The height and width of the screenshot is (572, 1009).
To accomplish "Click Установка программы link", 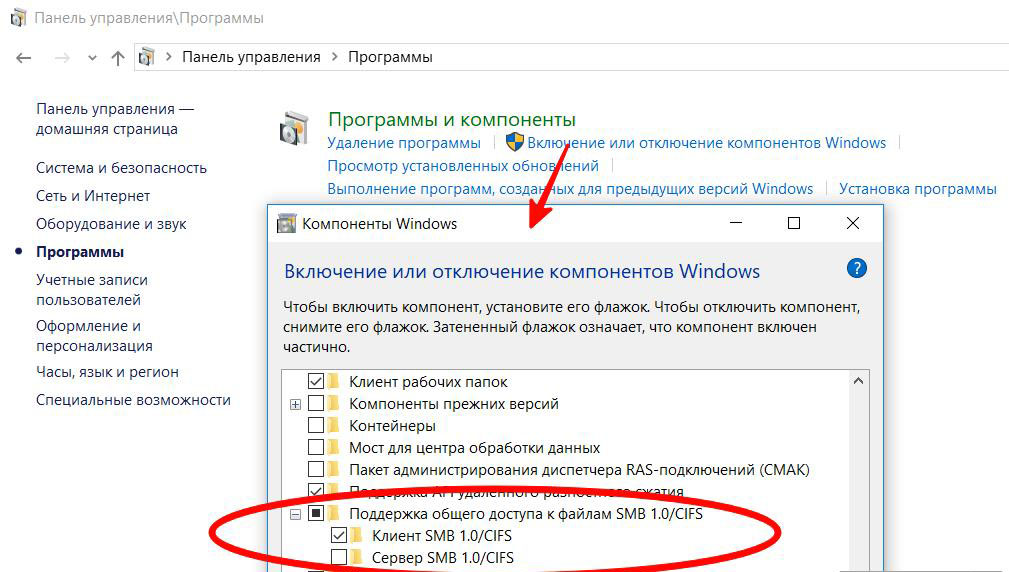I will click(x=918, y=189).
